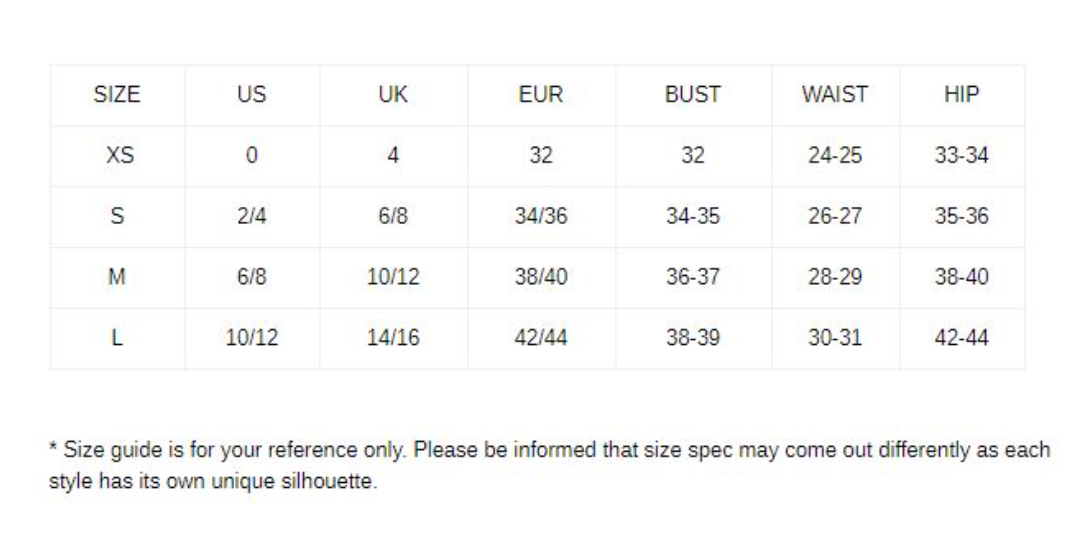Screen dimensions: 1082x541
Task: Select the 38-39 bust cell
Action: click(x=693, y=337)
